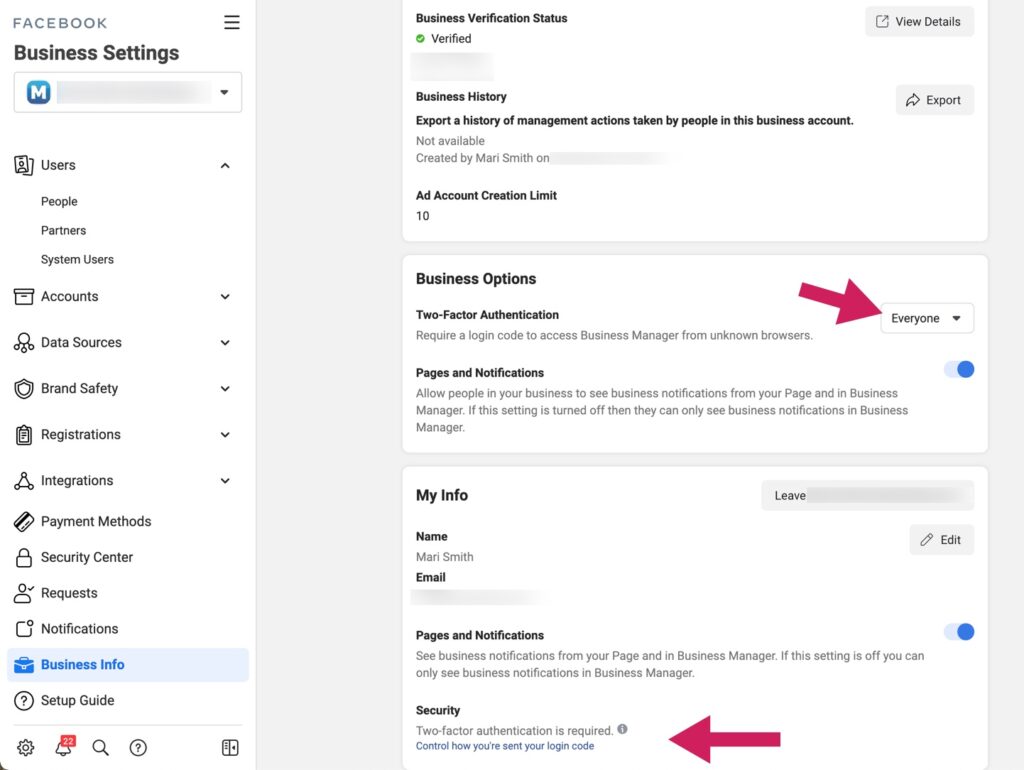This screenshot has width=1024, height=770.
Task: Open Notifications in the sidebar
Action: point(80,628)
